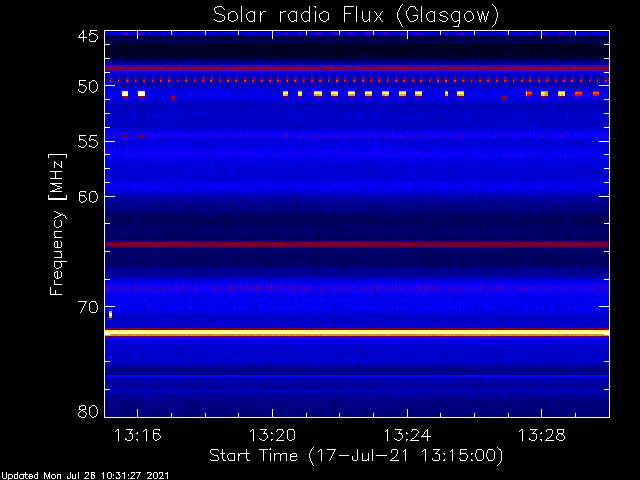The width and height of the screenshot is (640, 480).
Task: Click the red dotted line above 50 MHz
Action: (x=355, y=79)
